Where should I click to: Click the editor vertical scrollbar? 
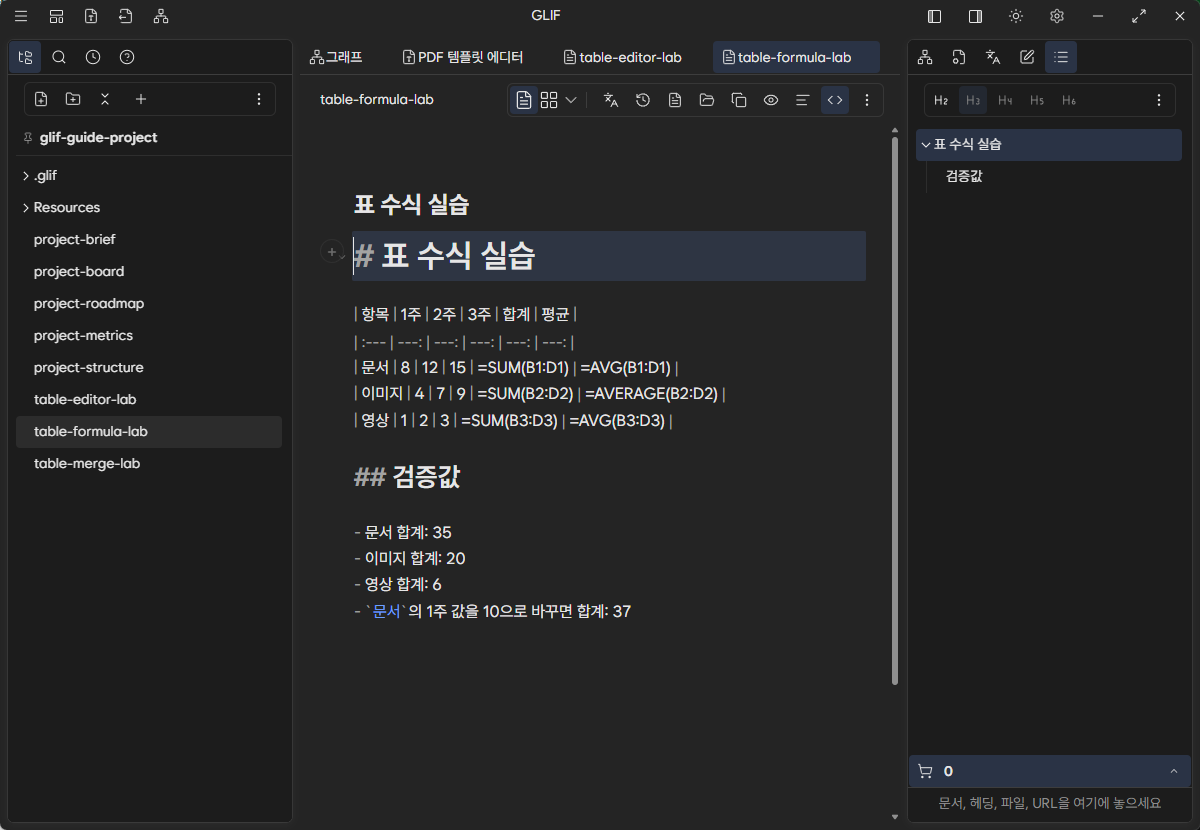pos(894,410)
